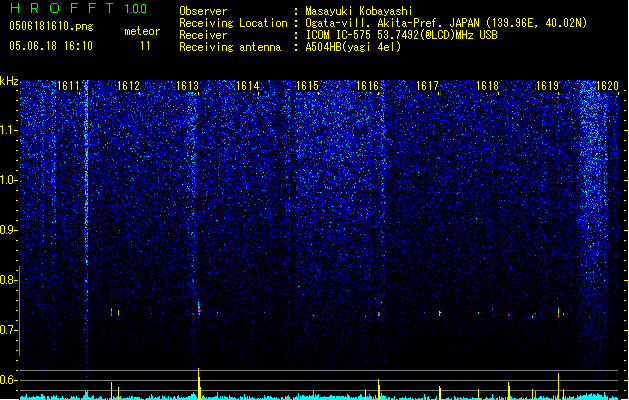Image resolution: width=629 pixels, height=400 pixels.
Task: Click the 1.1 kHz frequency label
Action: [x=9, y=130]
